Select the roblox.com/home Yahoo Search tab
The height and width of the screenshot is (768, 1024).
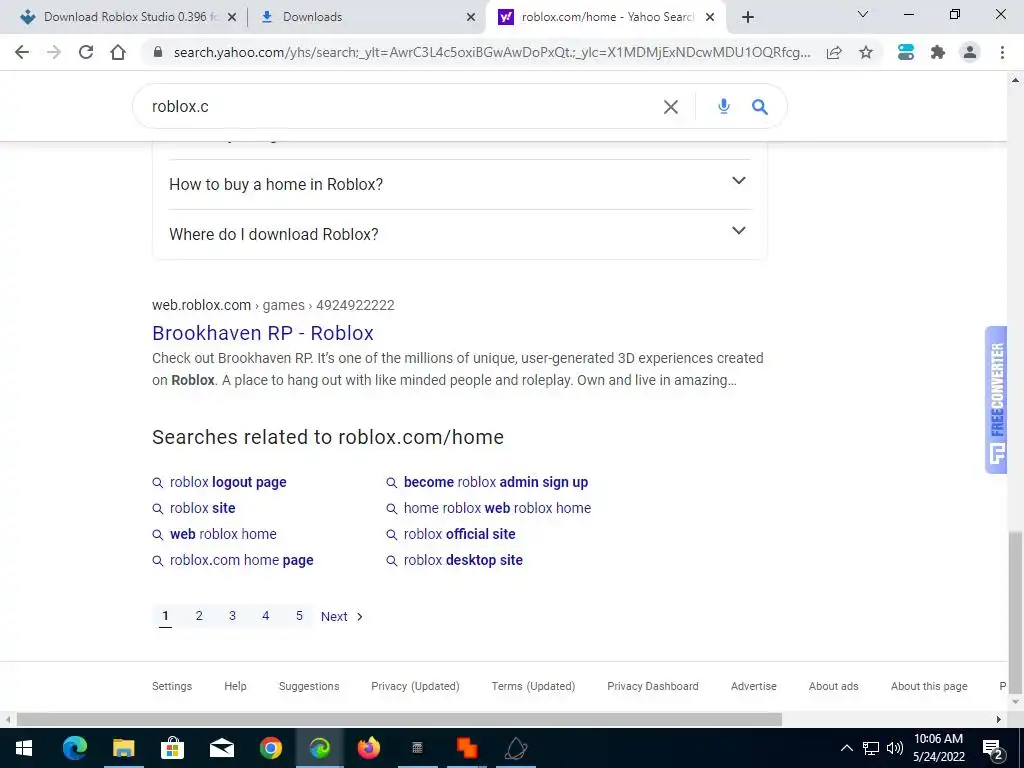tap(605, 17)
